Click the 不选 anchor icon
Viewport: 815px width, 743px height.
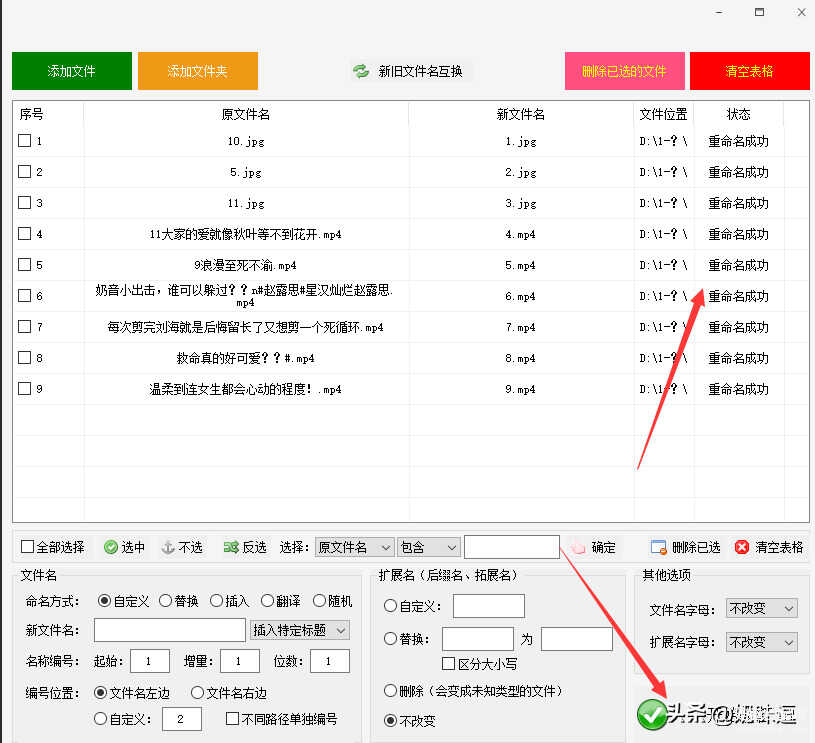168,547
